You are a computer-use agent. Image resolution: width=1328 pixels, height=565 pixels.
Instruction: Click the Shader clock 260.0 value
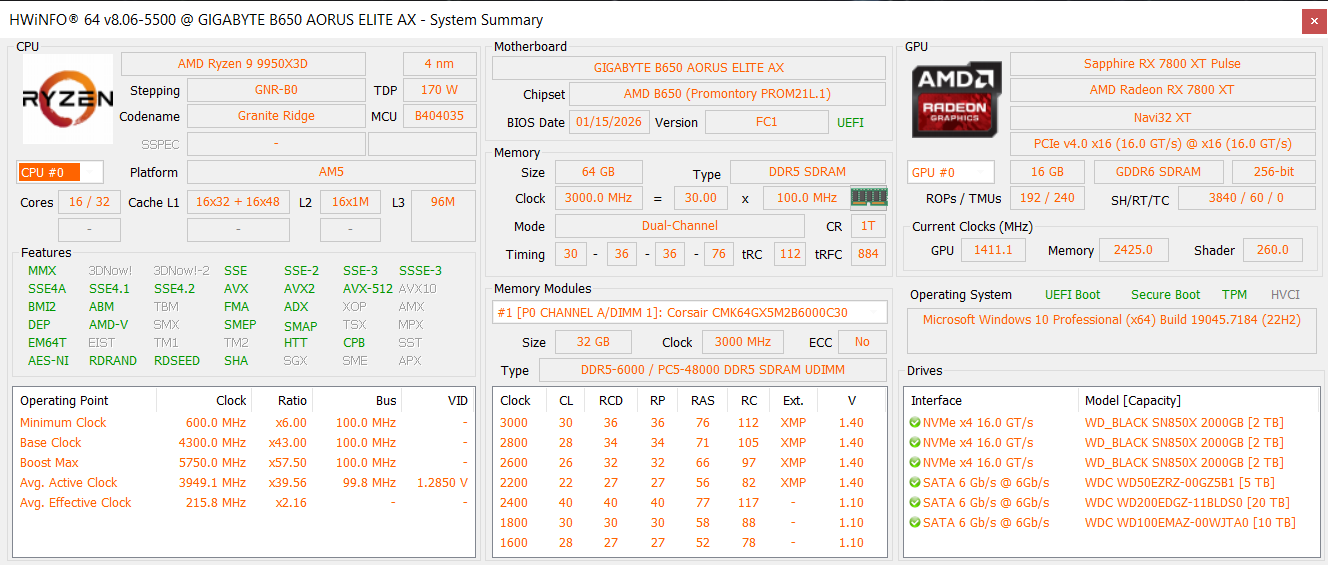click(x=1272, y=250)
